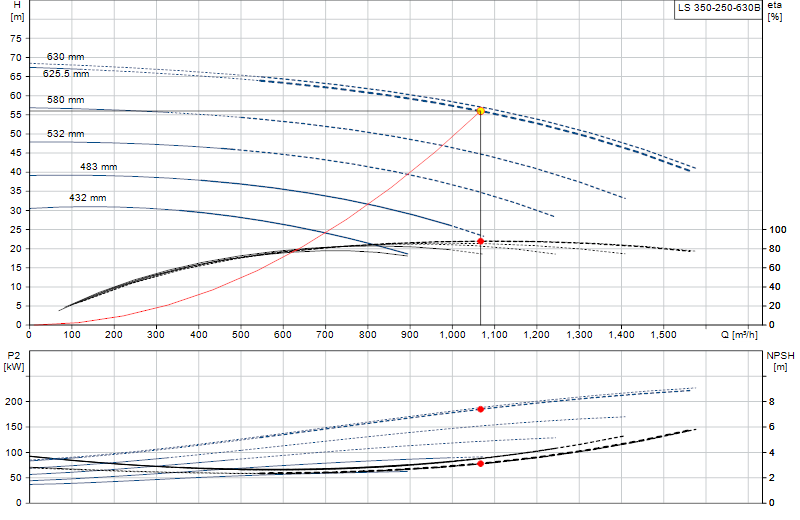Click the eta [%] efficiency axis label
The height and width of the screenshot is (520, 800).
[774, 11]
